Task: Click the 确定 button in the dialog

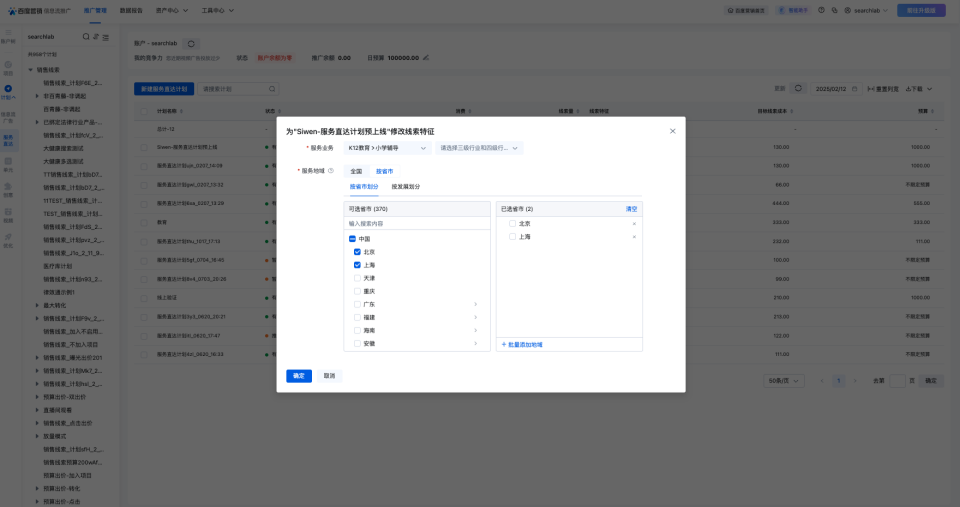Action: tap(299, 376)
